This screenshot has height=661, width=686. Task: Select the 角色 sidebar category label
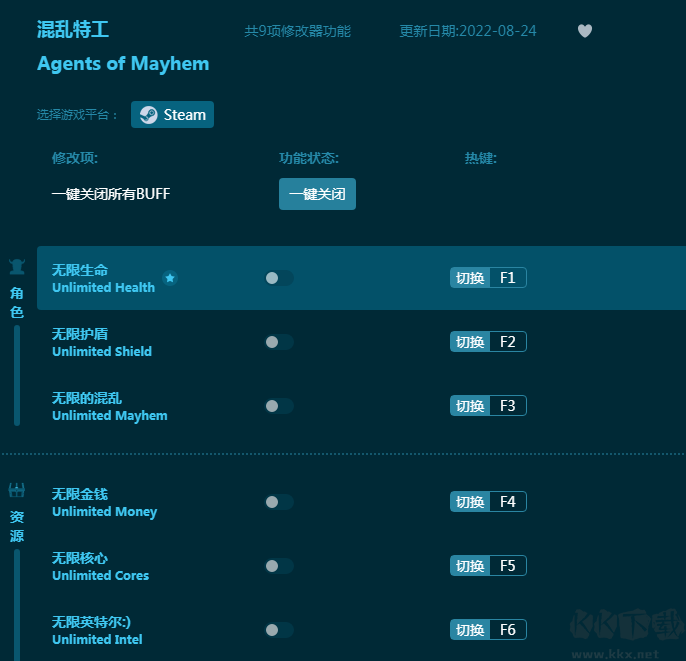point(17,302)
